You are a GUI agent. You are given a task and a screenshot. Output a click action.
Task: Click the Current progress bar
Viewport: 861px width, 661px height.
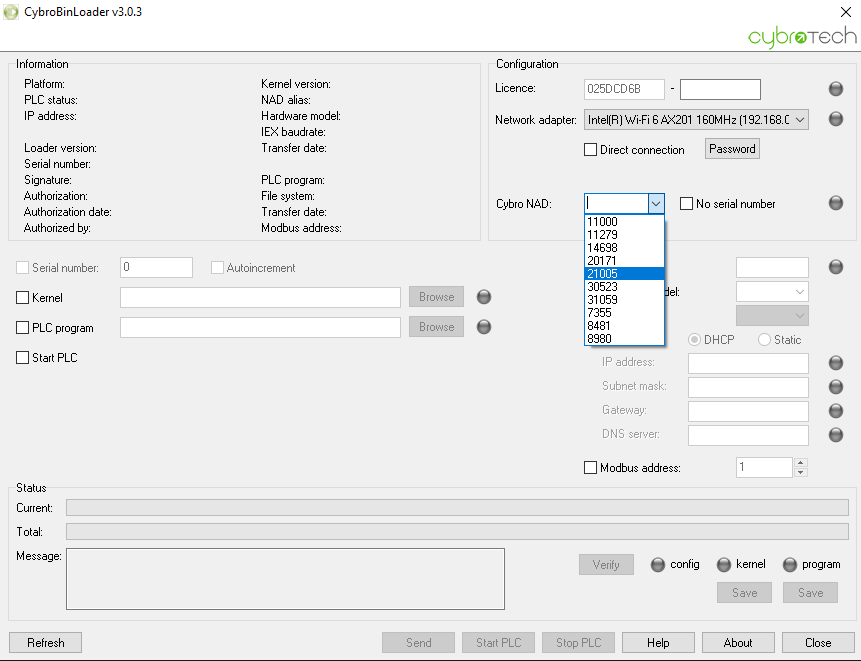coord(456,508)
